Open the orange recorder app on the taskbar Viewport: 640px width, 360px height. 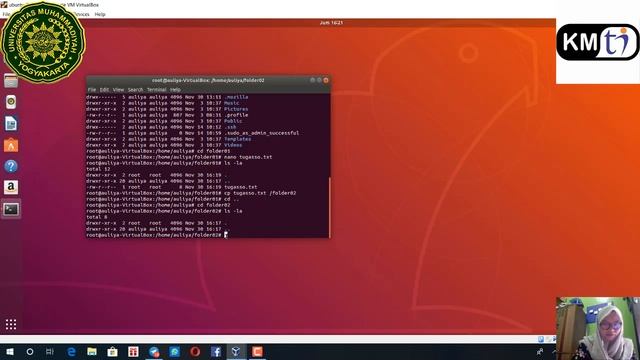click(x=257, y=352)
